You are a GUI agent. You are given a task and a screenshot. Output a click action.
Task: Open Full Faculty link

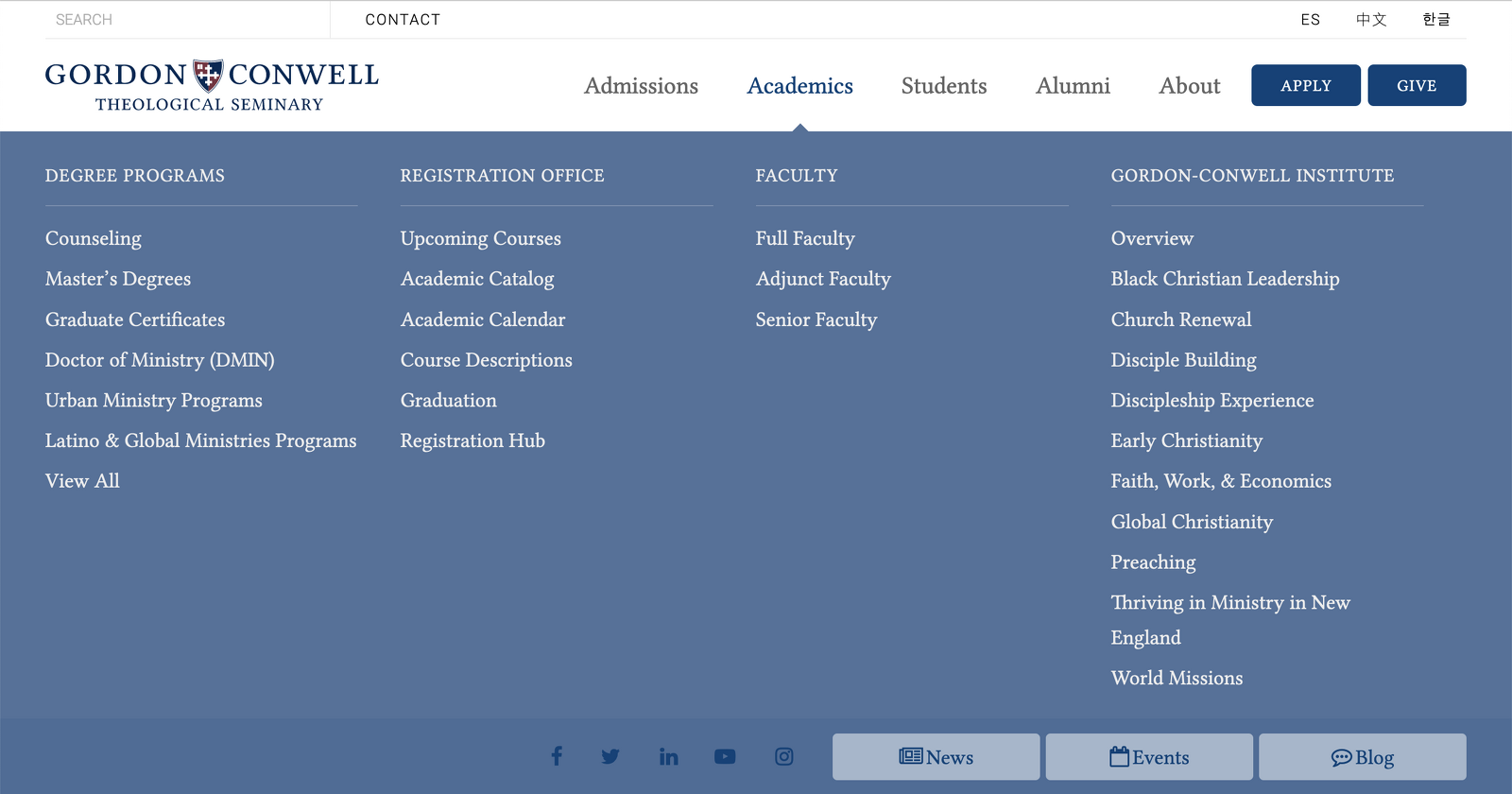tap(805, 238)
